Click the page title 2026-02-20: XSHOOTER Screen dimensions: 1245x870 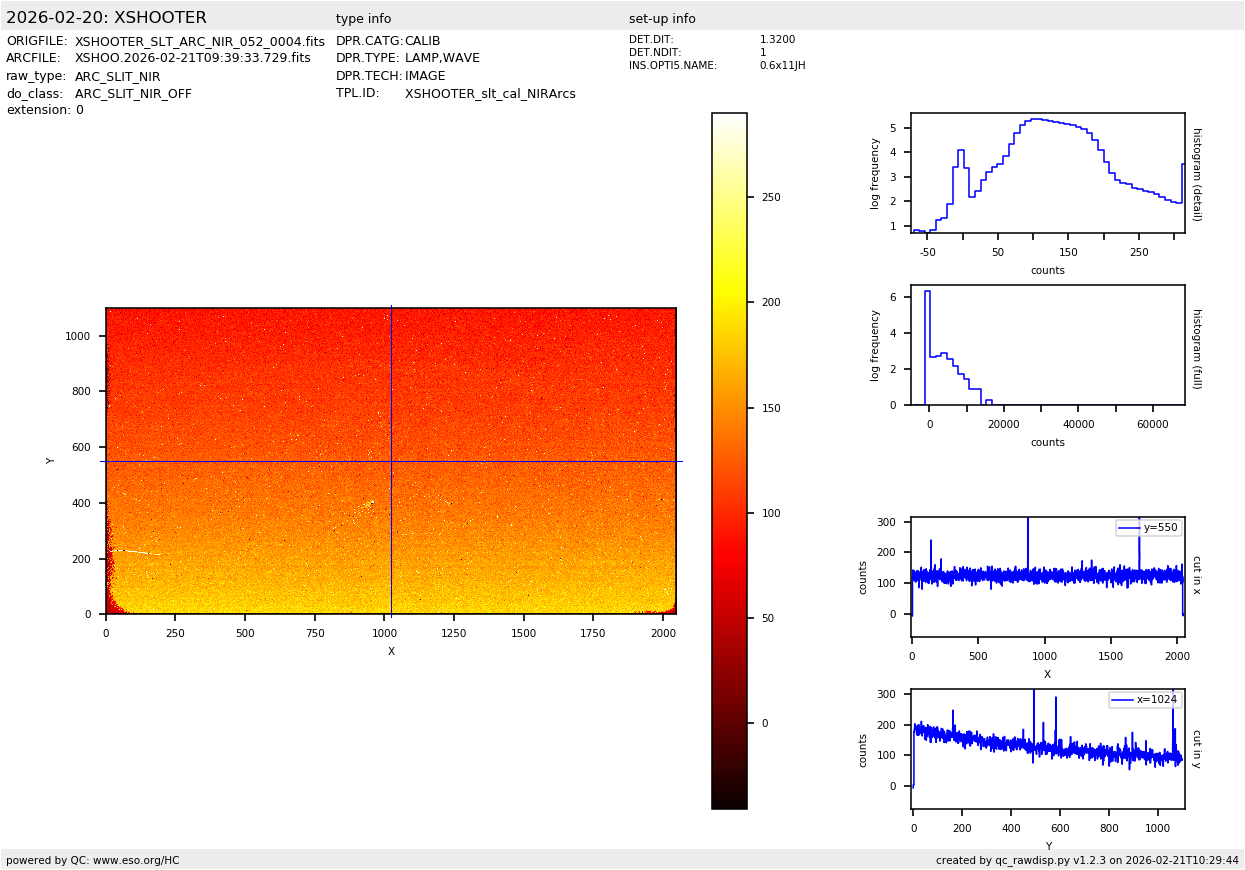click(x=106, y=18)
